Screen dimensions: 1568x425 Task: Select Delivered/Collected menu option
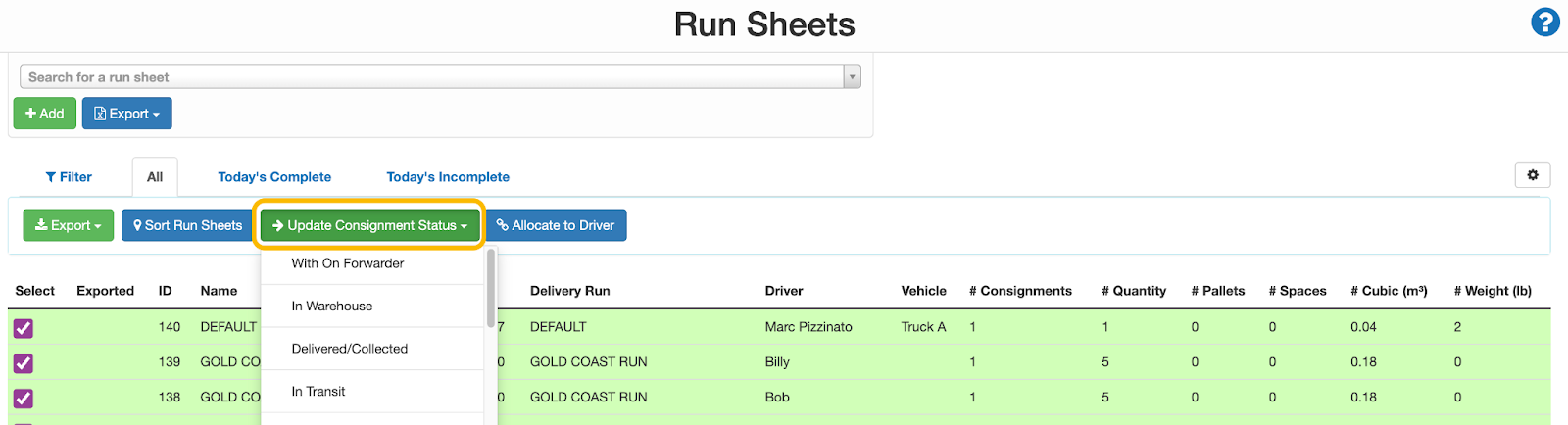(350, 349)
